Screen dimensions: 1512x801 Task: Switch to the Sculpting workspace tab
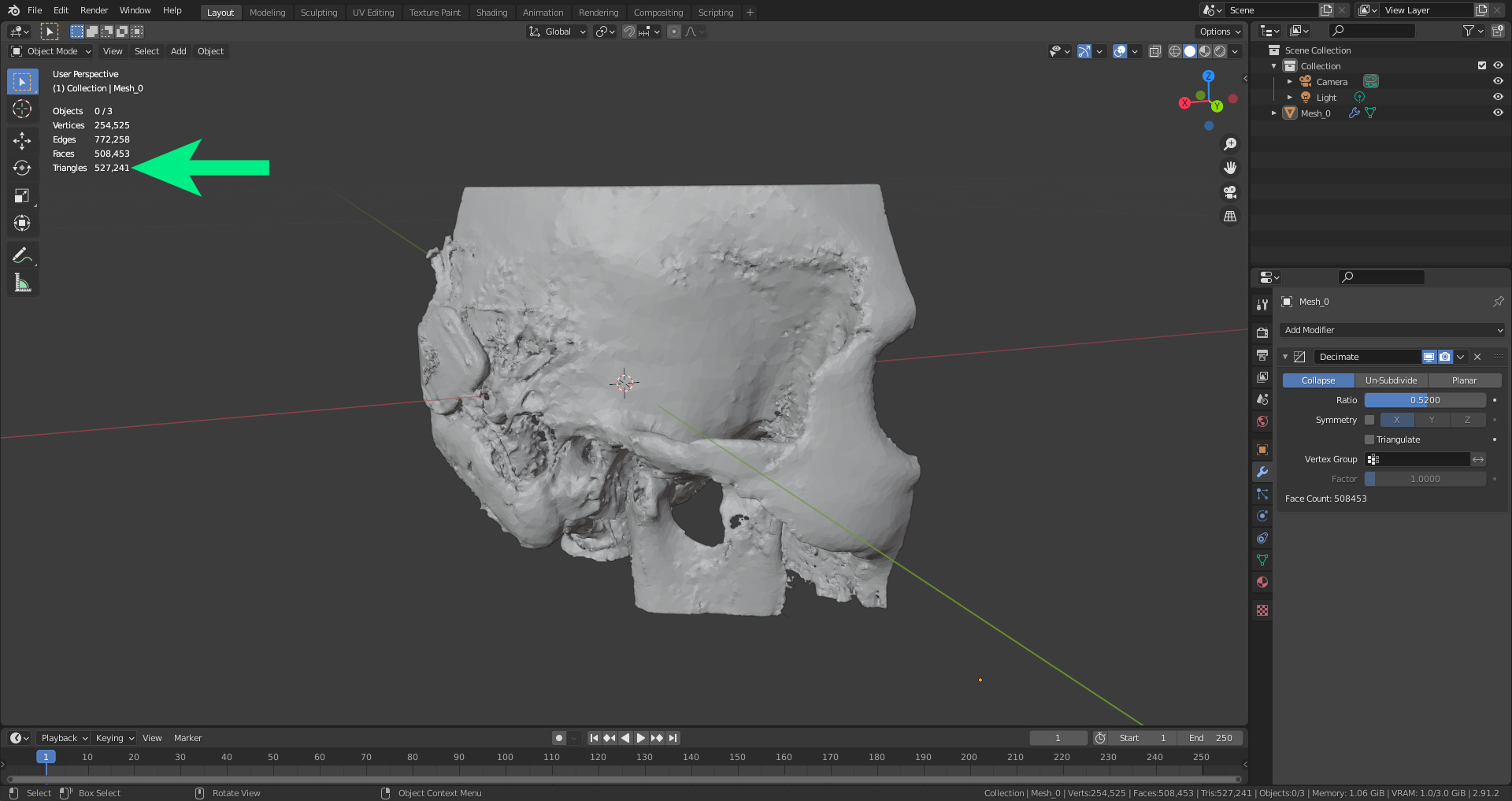tap(318, 12)
